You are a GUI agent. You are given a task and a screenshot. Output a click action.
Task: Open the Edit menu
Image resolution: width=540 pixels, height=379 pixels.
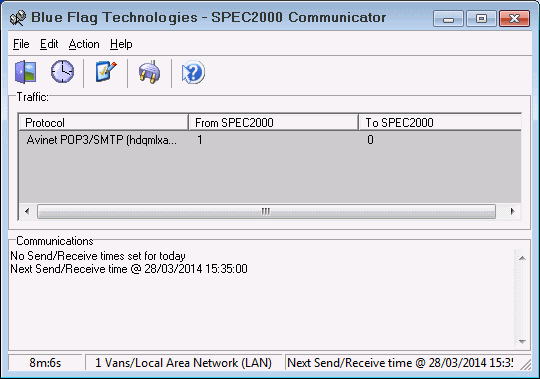pos(49,44)
